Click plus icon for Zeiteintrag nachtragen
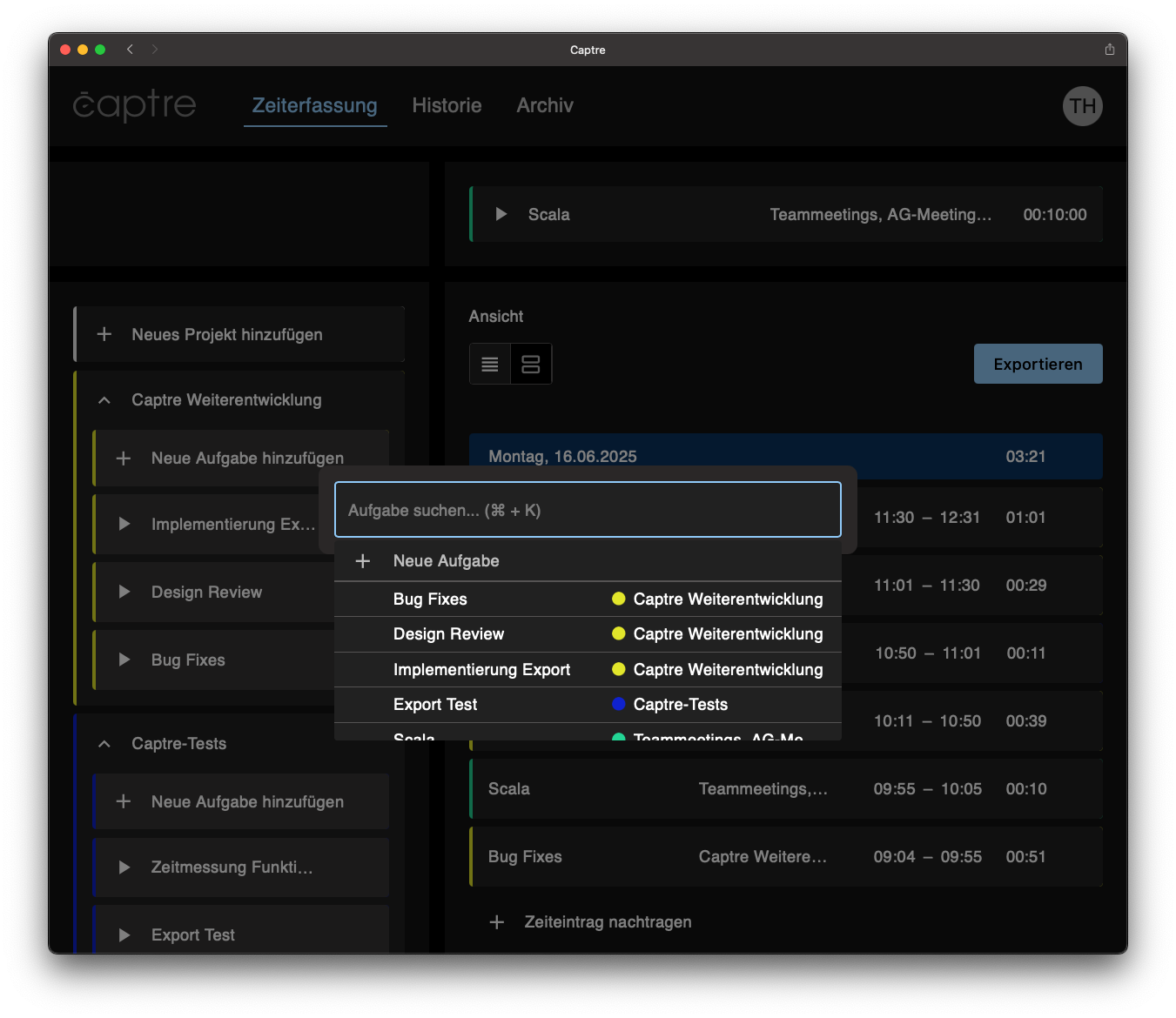 [497, 921]
